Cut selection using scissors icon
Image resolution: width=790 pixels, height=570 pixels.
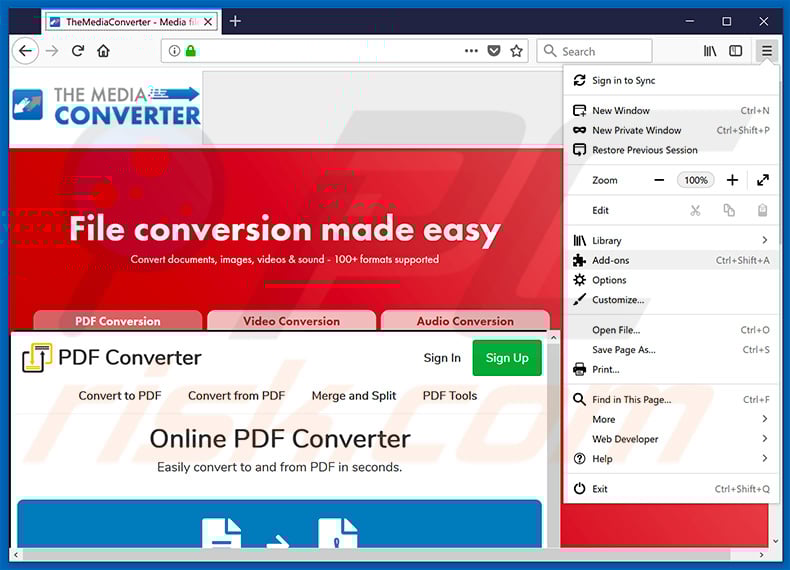point(695,210)
